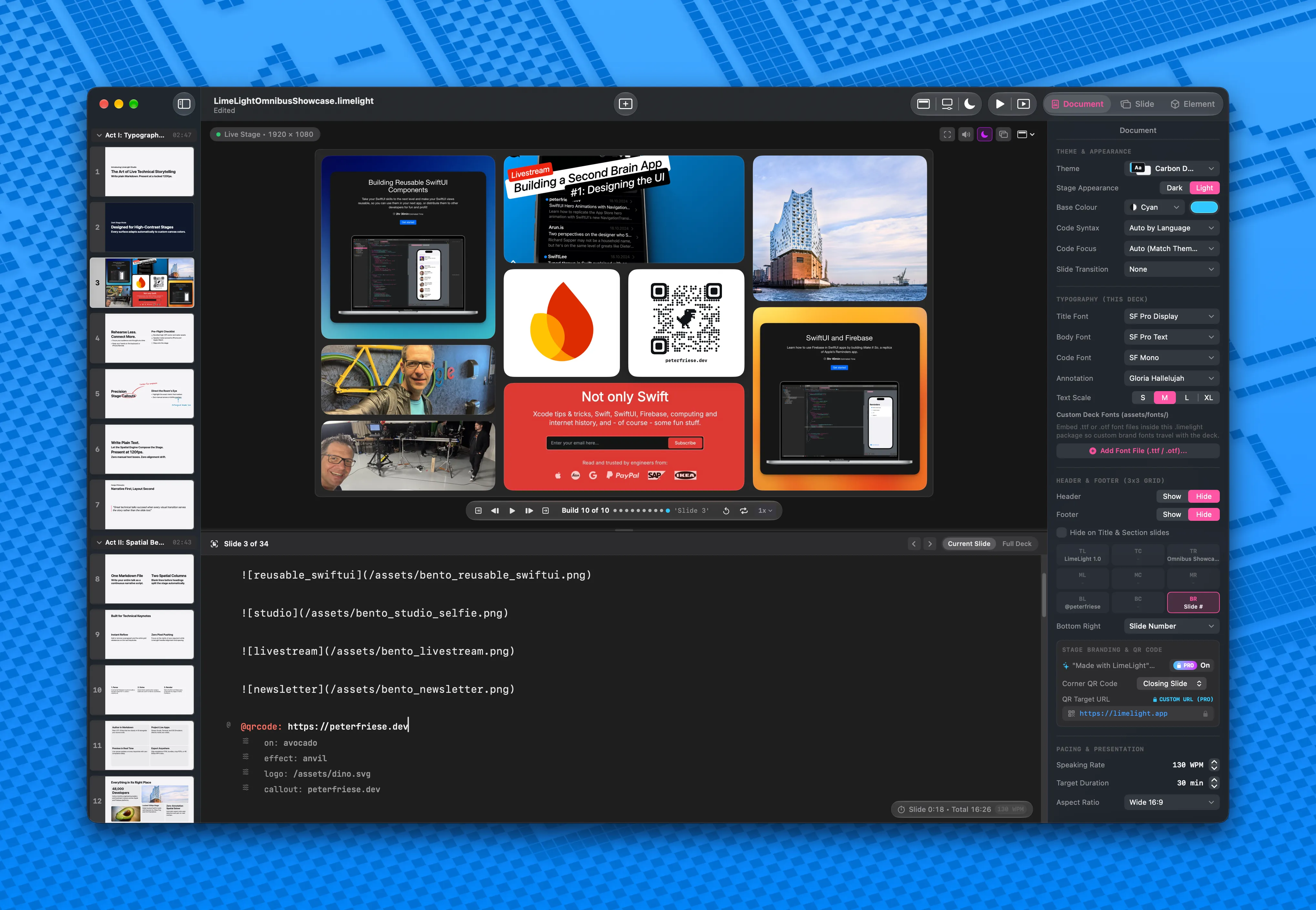Toggle the purple moon stage icon
Image resolution: width=1316 pixels, height=910 pixels.
984,135
